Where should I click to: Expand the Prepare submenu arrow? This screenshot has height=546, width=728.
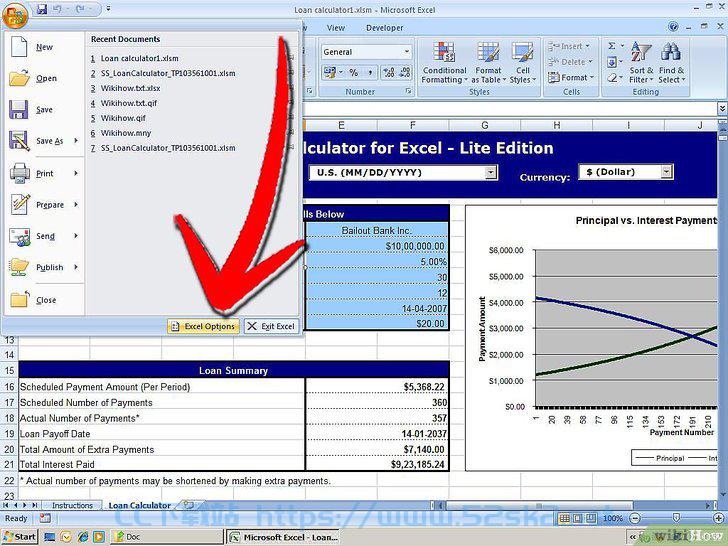(x=76, y=204)
